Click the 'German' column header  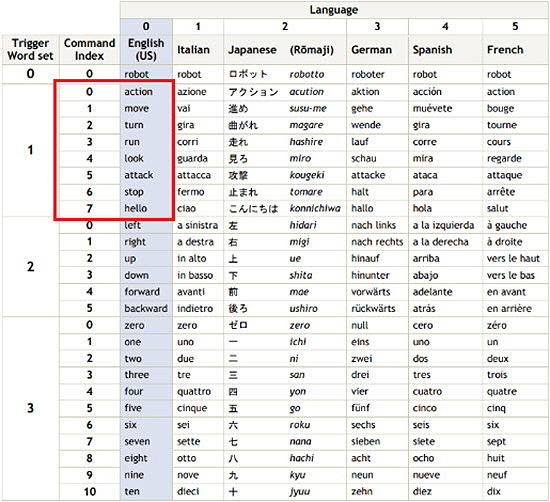(x=371, y=50)
